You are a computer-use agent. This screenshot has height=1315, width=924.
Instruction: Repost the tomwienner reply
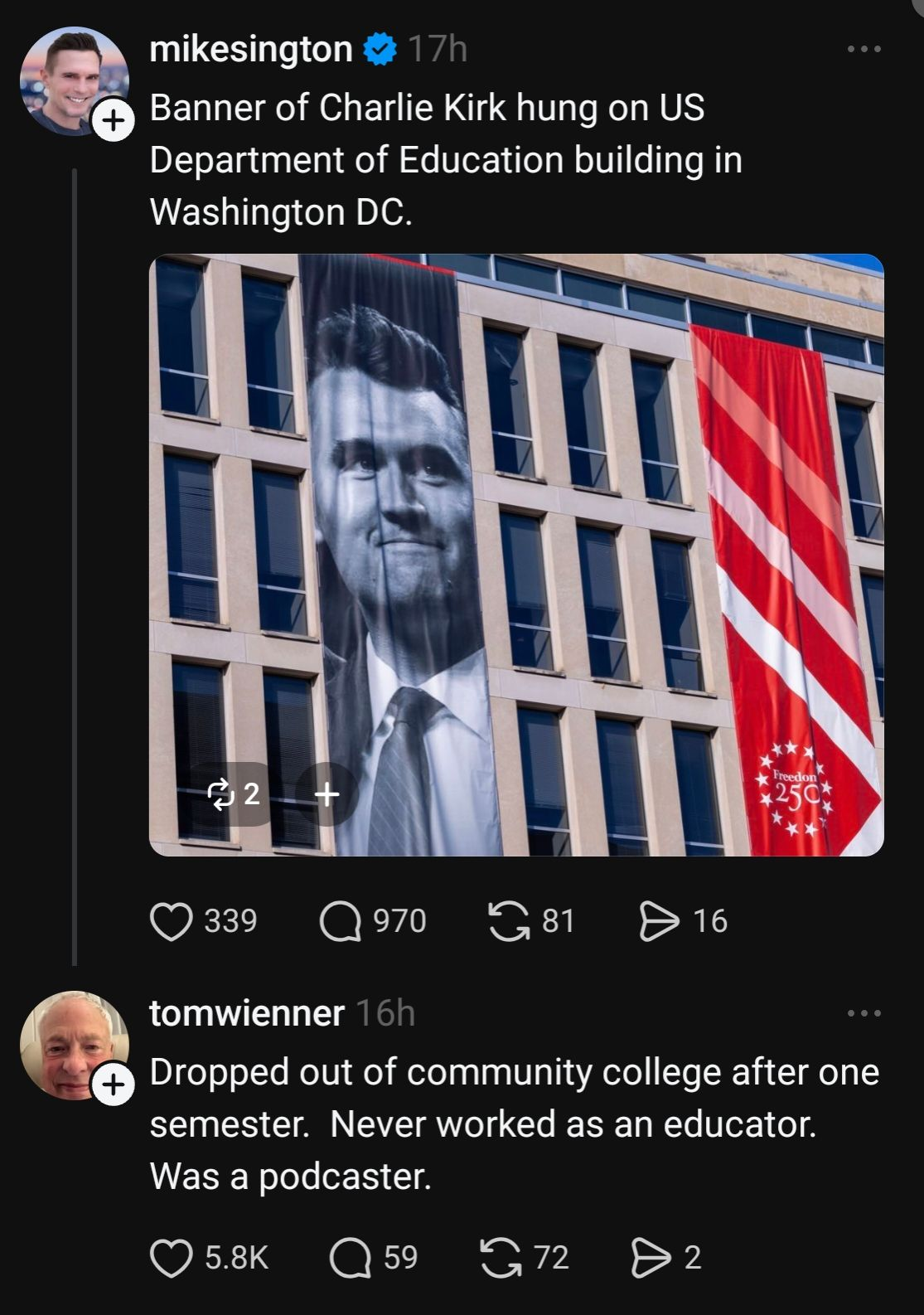[501, 1258]
